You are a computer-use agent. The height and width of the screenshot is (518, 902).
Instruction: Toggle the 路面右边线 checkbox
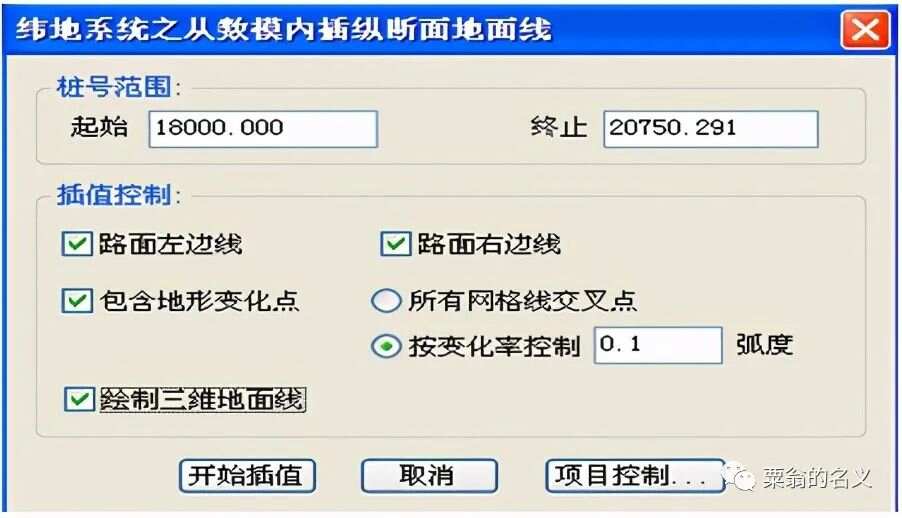(x=396, y=244)
